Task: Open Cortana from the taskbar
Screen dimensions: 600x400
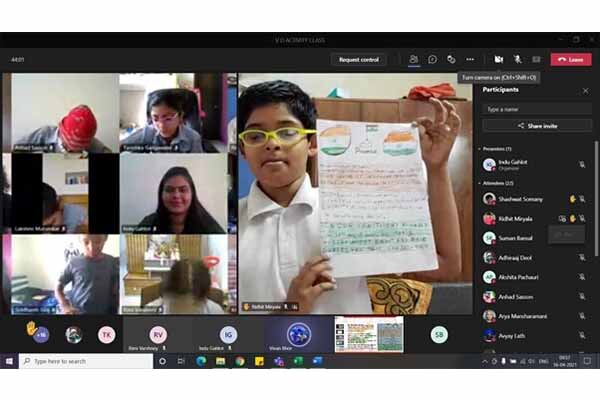Action: point(162,361)
